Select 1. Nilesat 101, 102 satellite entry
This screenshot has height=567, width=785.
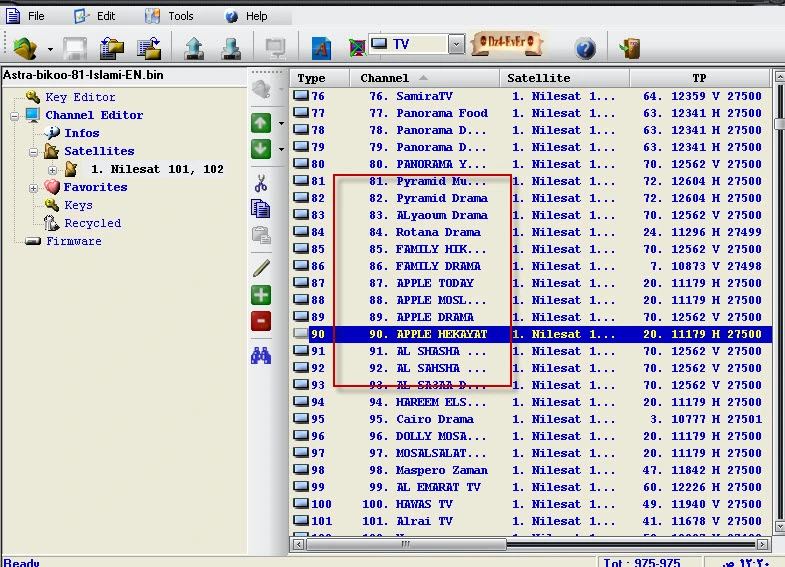click(x=157, y=169)
